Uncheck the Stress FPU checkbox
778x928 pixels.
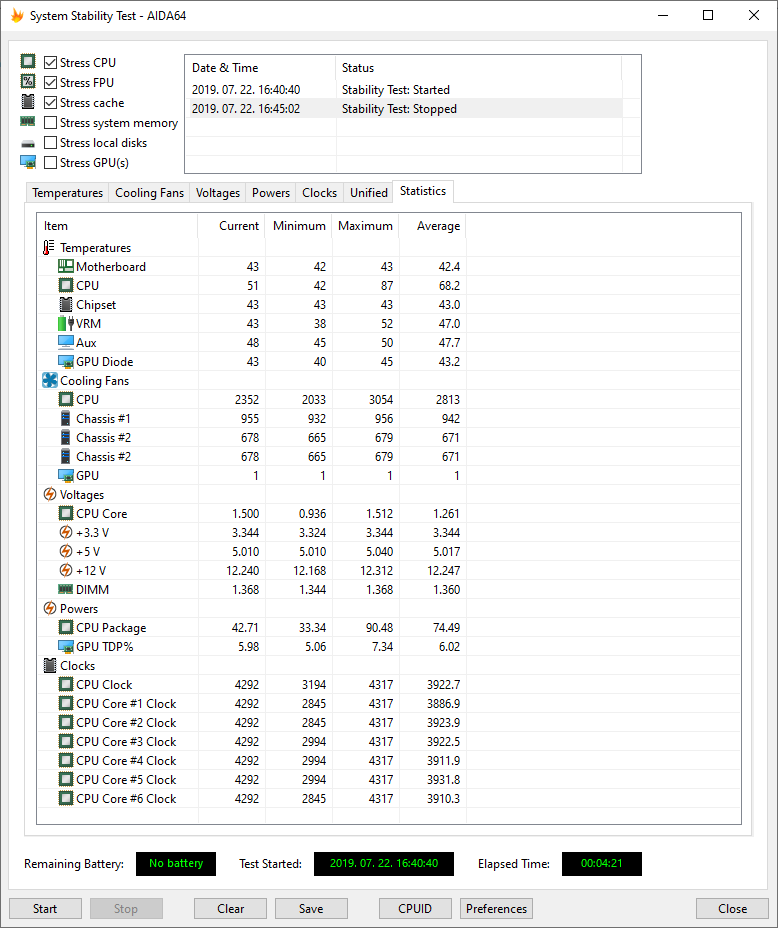point(51,82)
